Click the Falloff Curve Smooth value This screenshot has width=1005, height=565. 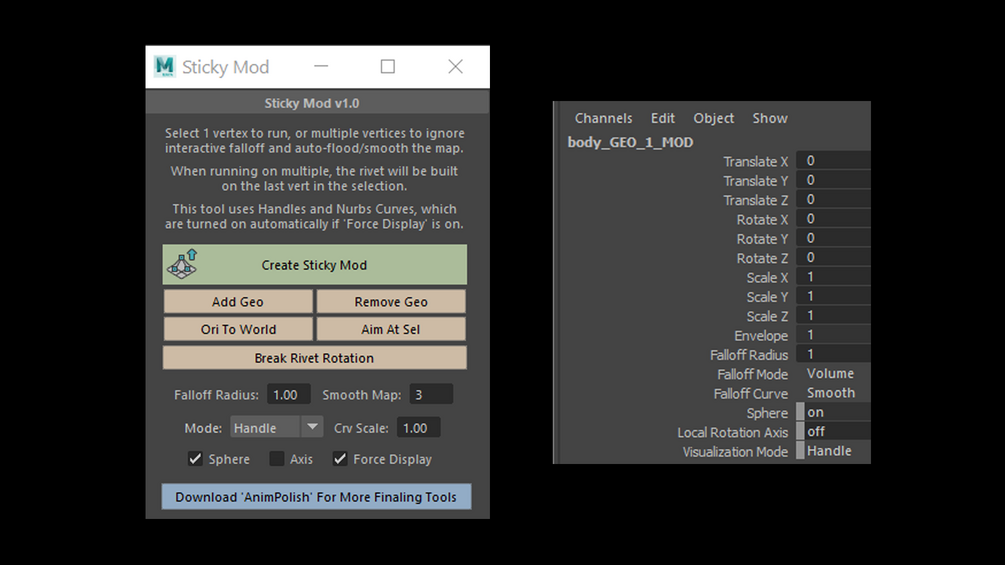point(831,393)
